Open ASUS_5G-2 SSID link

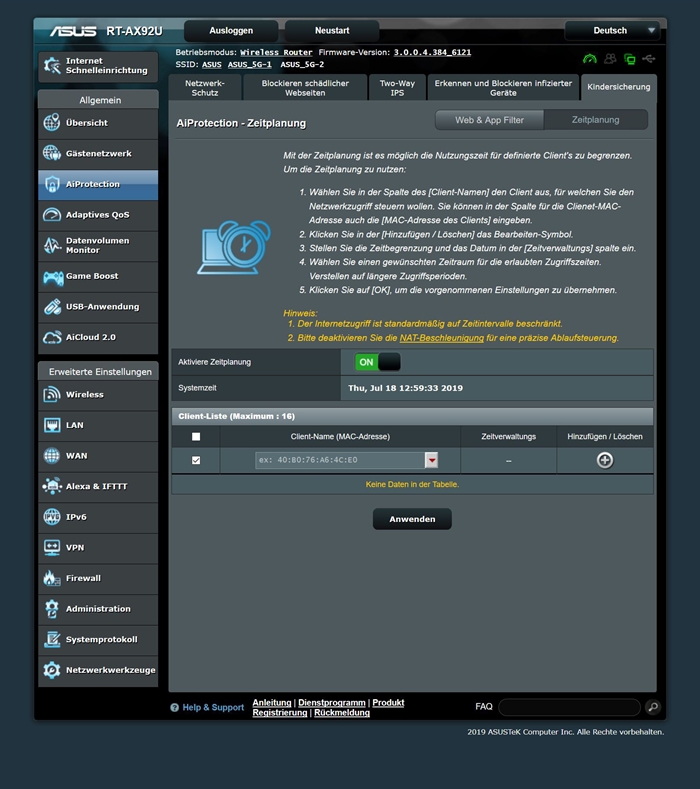tap(302, 64)
